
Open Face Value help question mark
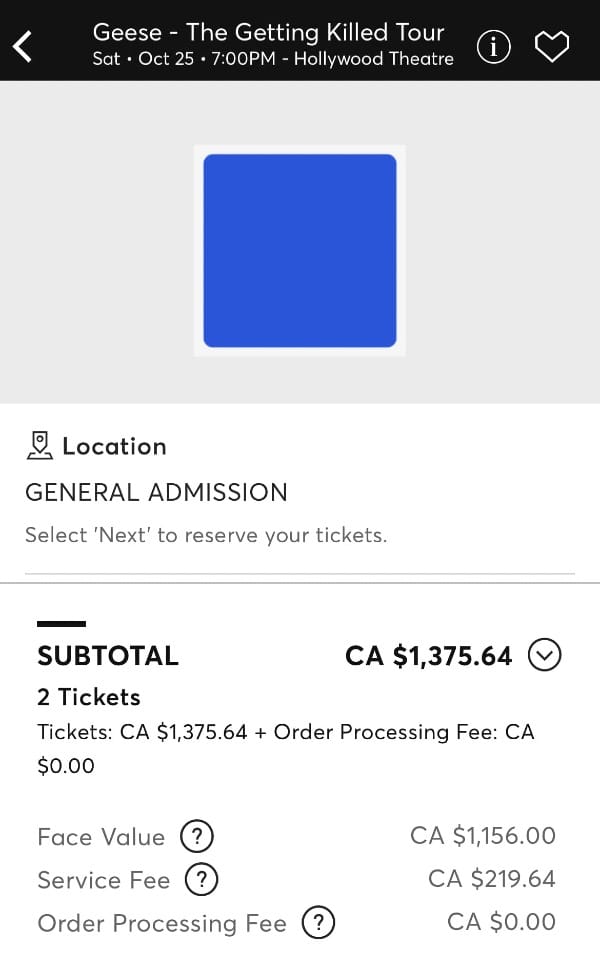(x=197, y=836)
